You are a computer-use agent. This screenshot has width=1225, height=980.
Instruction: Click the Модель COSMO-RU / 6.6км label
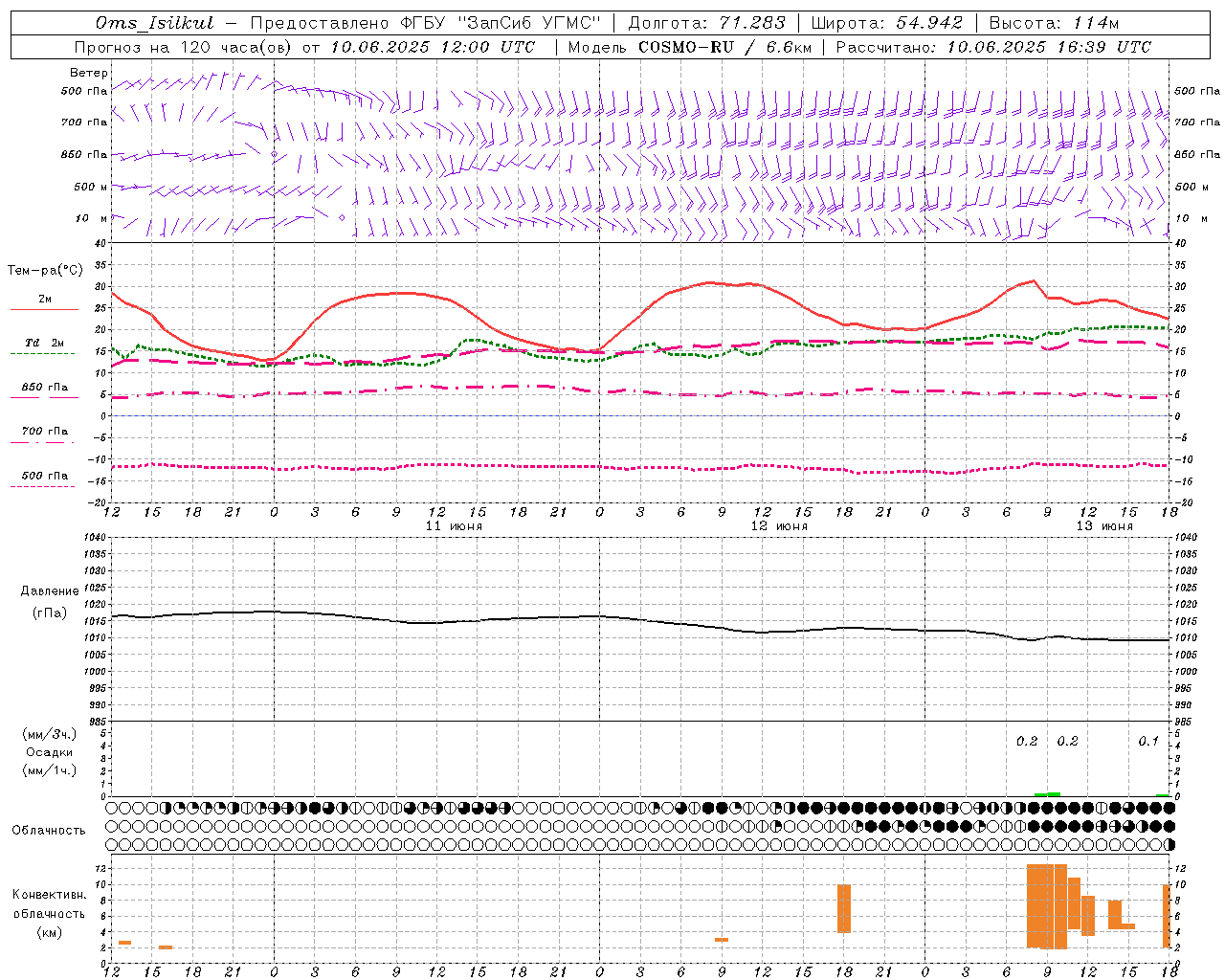[690, 47]
